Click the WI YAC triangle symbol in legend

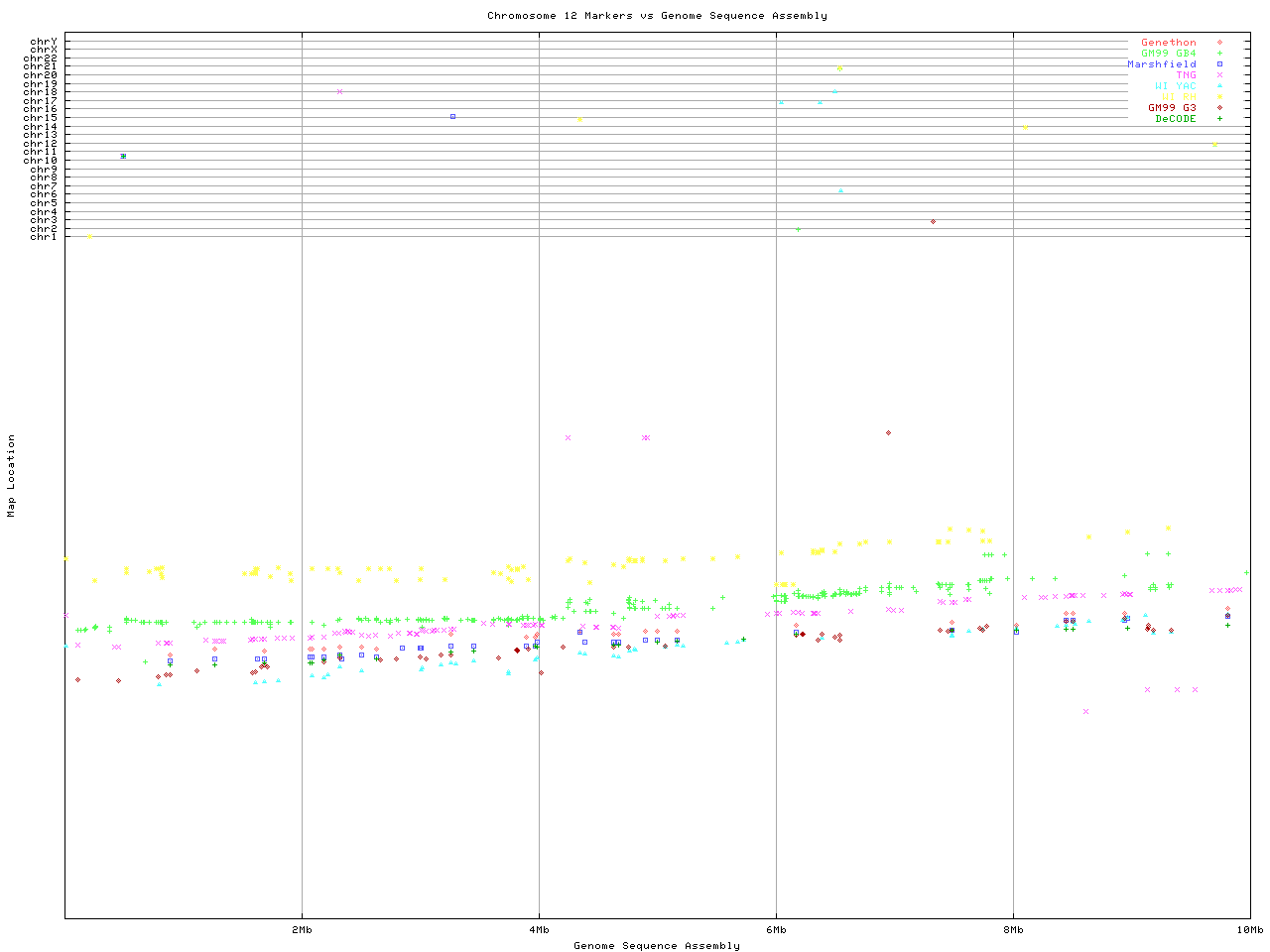(1219, 86)
